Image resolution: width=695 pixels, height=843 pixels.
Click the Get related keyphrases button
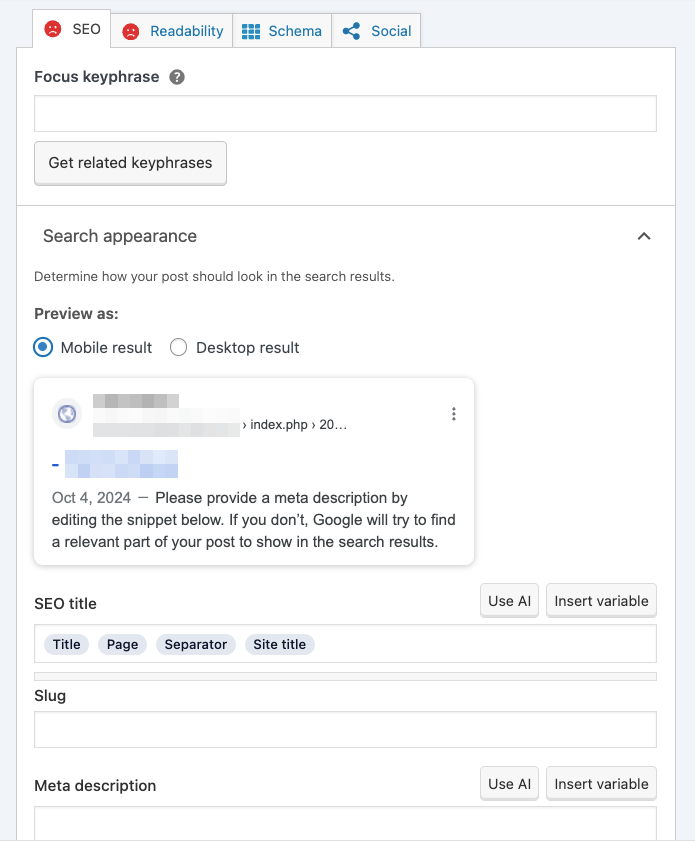(130, 163)
